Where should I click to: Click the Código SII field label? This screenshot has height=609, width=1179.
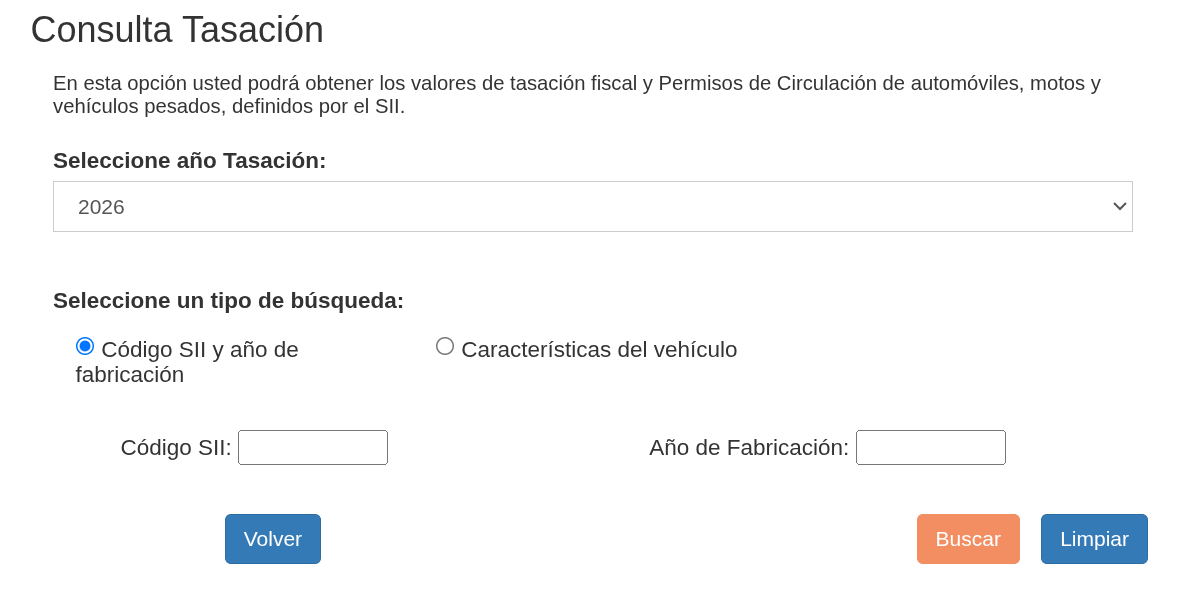coord(177,447)
